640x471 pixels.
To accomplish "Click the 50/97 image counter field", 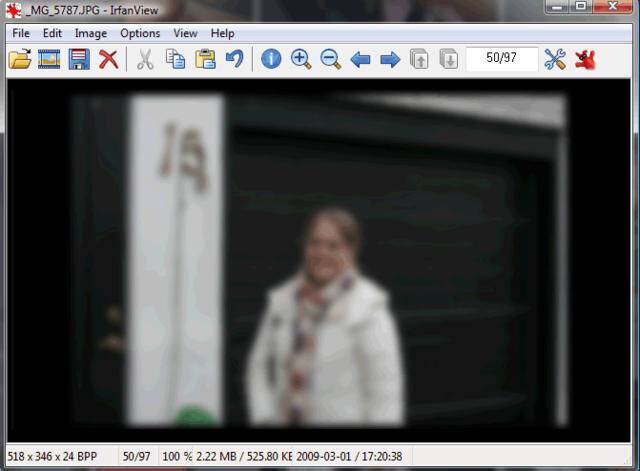I will point(501,59).
